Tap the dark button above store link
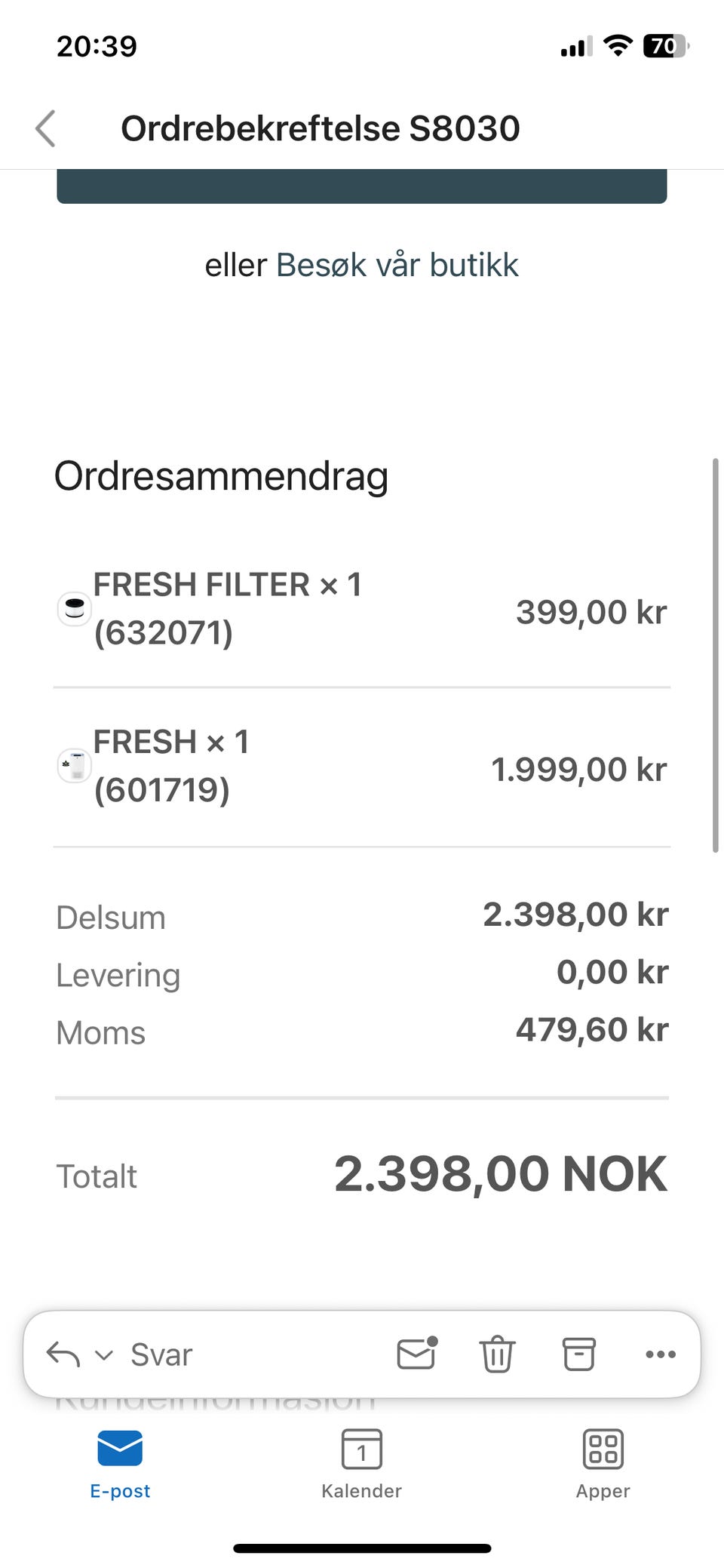This screenshot has height=1568, width=724. tap(362, 186)
